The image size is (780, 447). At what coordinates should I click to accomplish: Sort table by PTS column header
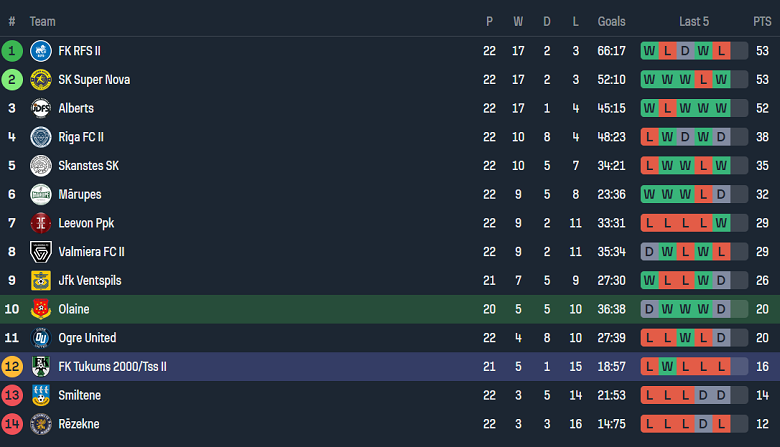coord(762,21)
